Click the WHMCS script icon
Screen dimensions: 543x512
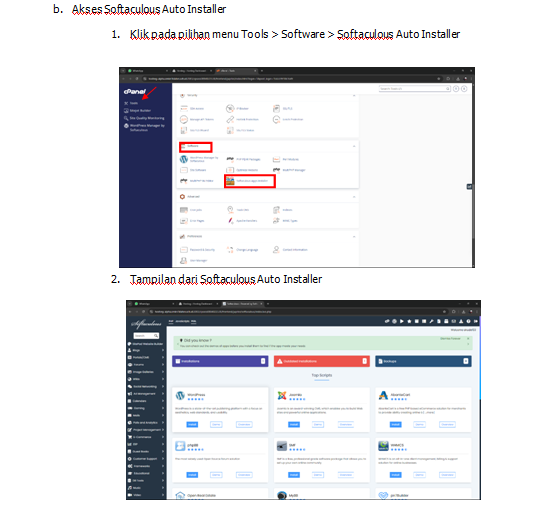(x=383, y=446)
